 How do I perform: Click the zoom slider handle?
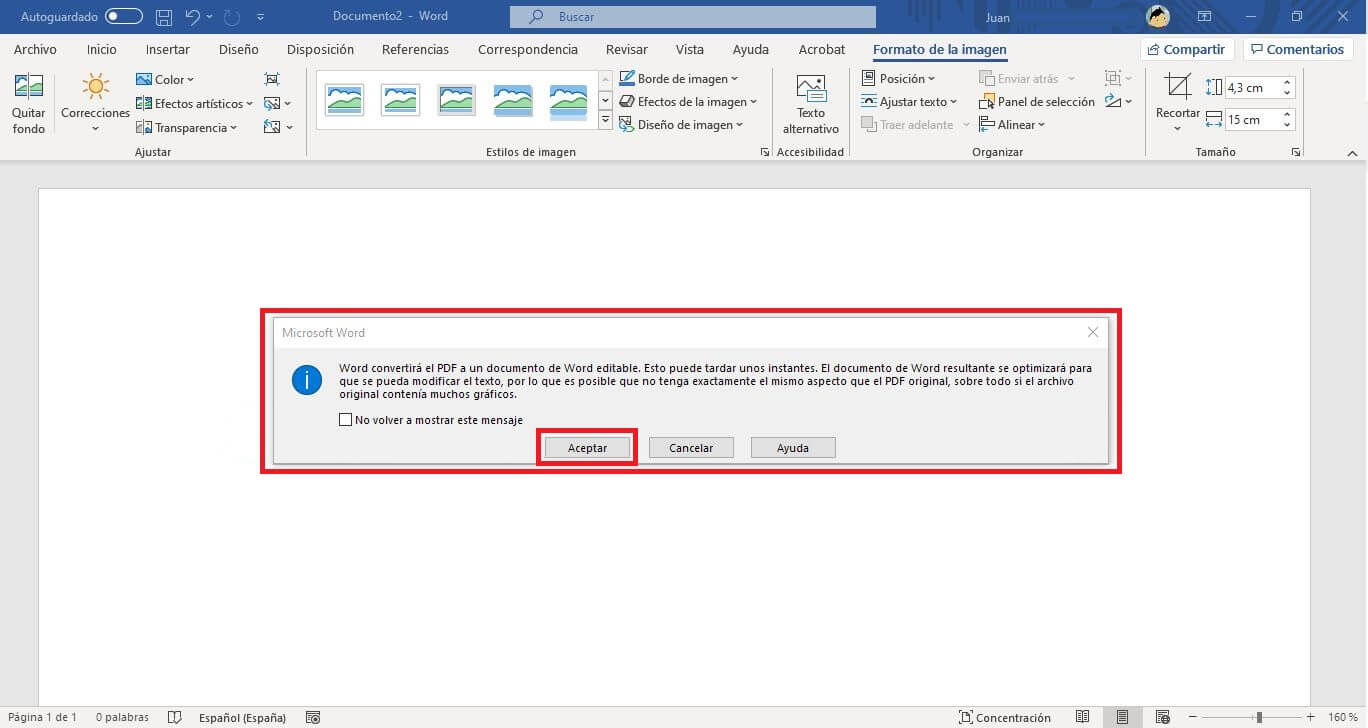[x=1259, y=717]
